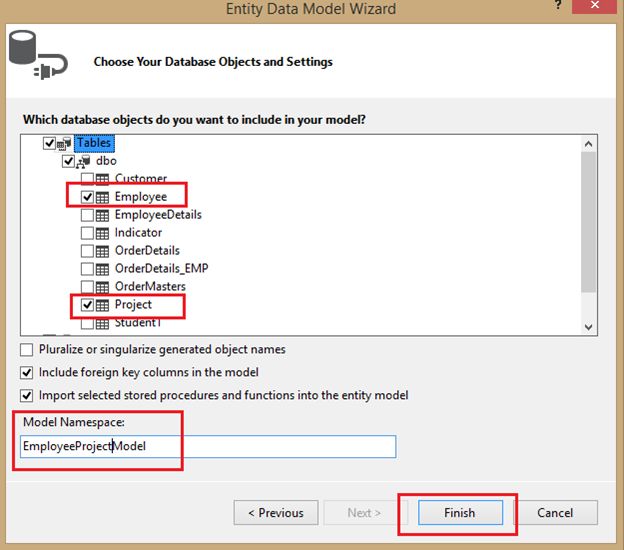The width and height of the screenshot is (624, 550).
Task: Enable pluralize or singularize object names
Action: pyautogui.click(x=27, y=350)
